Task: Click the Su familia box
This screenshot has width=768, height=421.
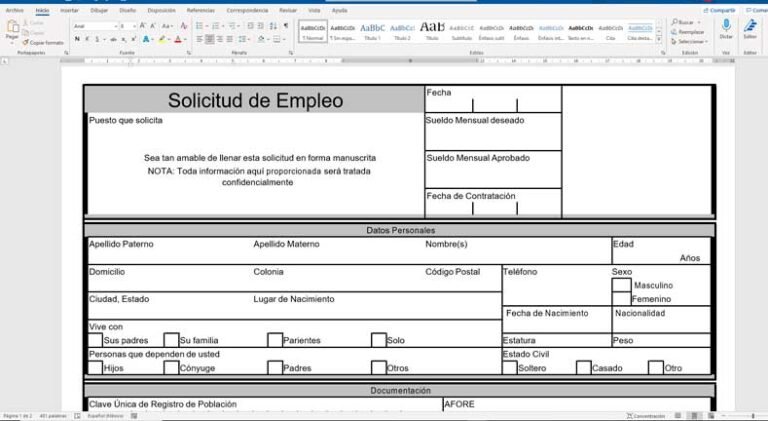Action: 171,340
